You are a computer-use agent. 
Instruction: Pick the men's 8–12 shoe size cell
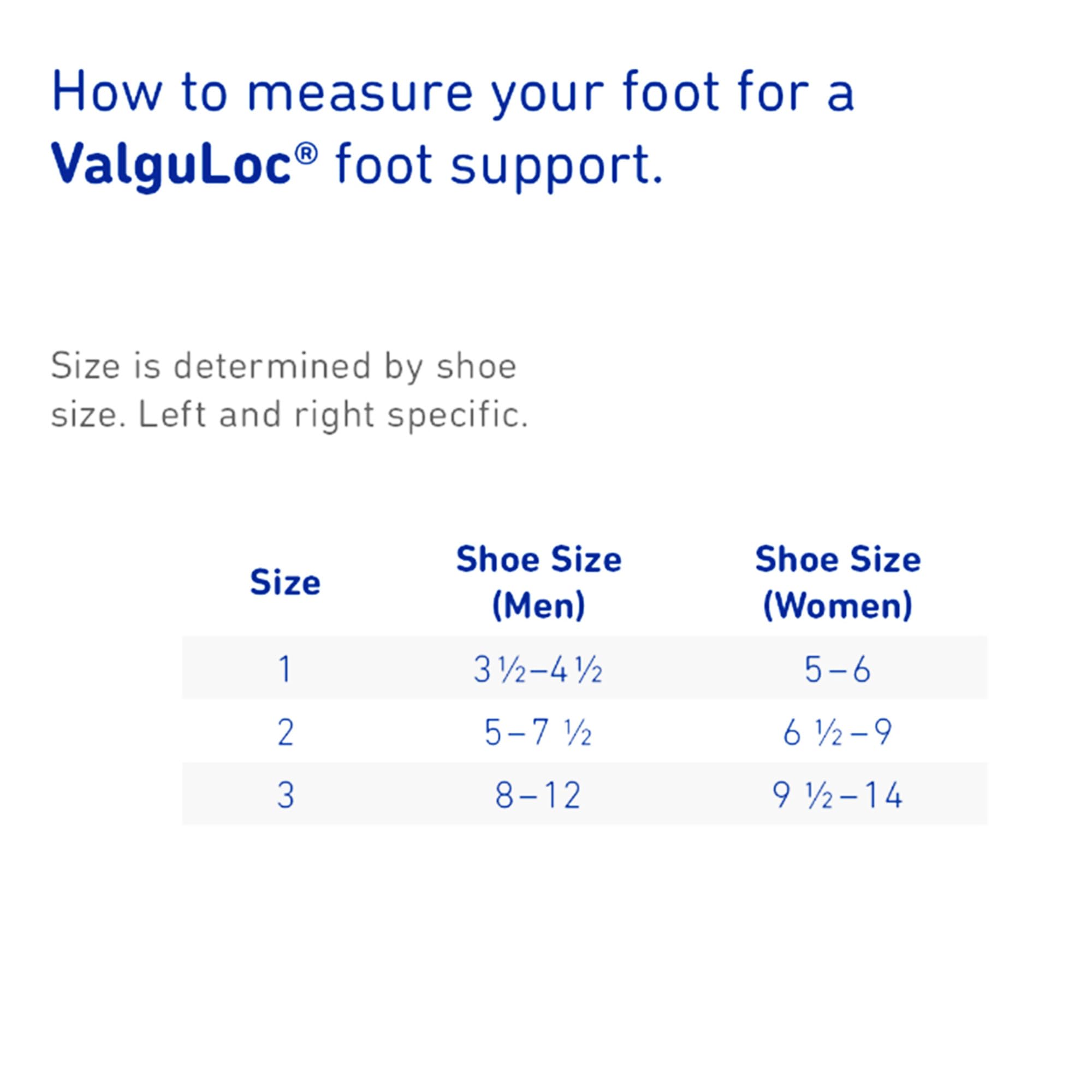coord(538,796)
